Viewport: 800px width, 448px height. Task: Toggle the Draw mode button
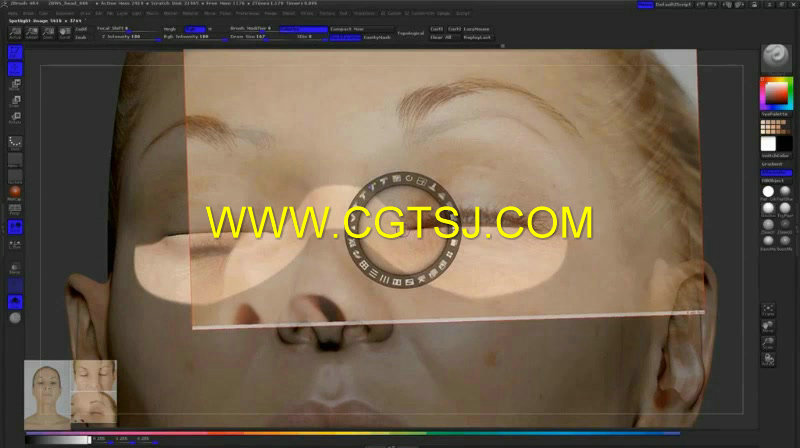tap(15, 69)
